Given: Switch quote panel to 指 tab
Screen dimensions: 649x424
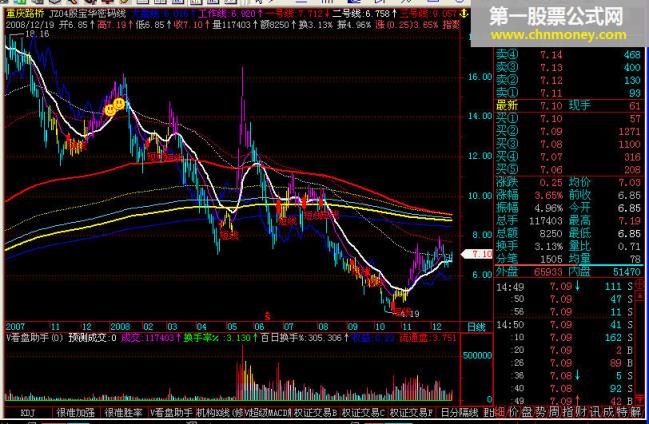Looking at the screenshot, I should pyautogui.click(x=568, y=412).
